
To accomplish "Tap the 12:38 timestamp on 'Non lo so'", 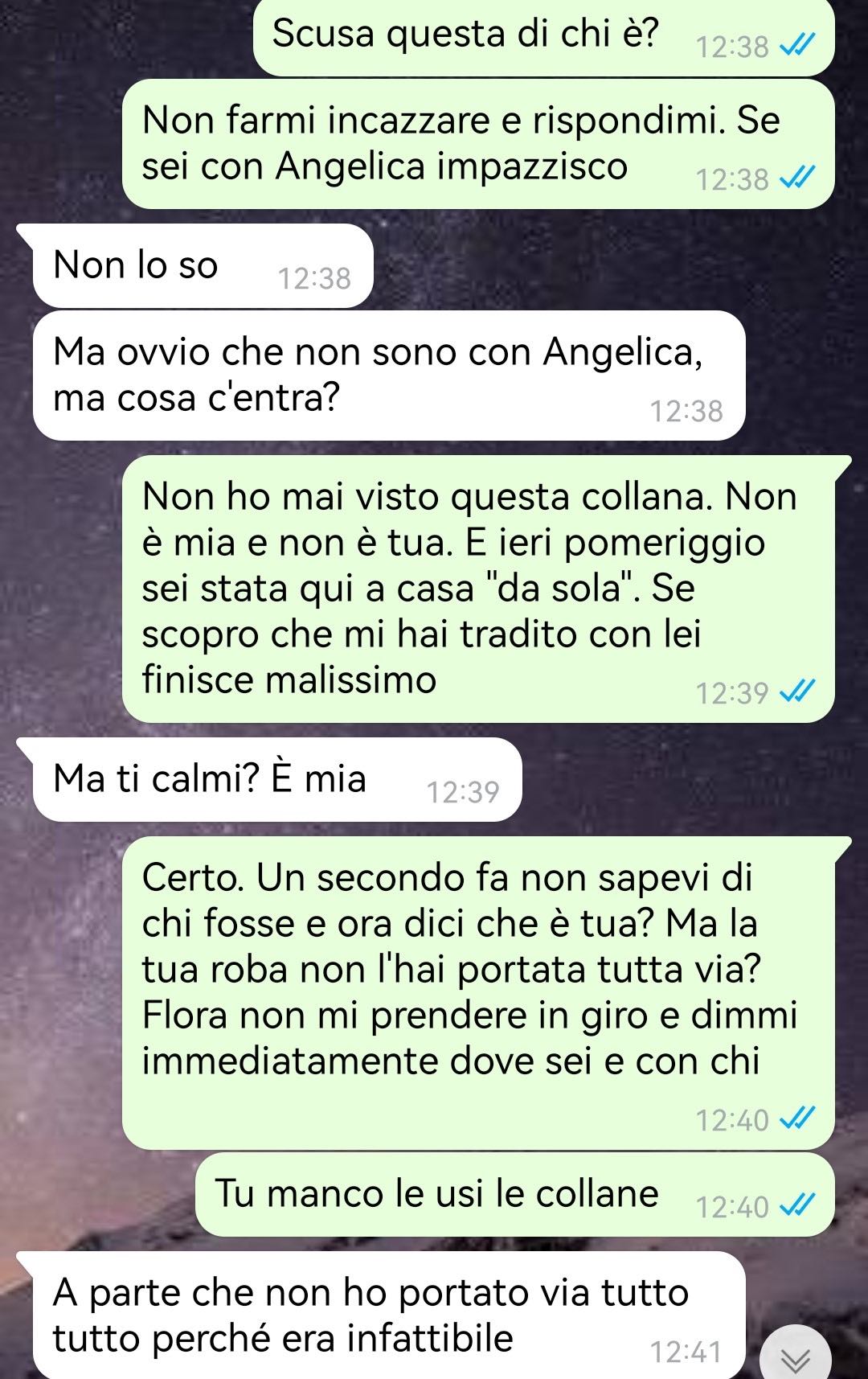I will click(x=314, y=278).
